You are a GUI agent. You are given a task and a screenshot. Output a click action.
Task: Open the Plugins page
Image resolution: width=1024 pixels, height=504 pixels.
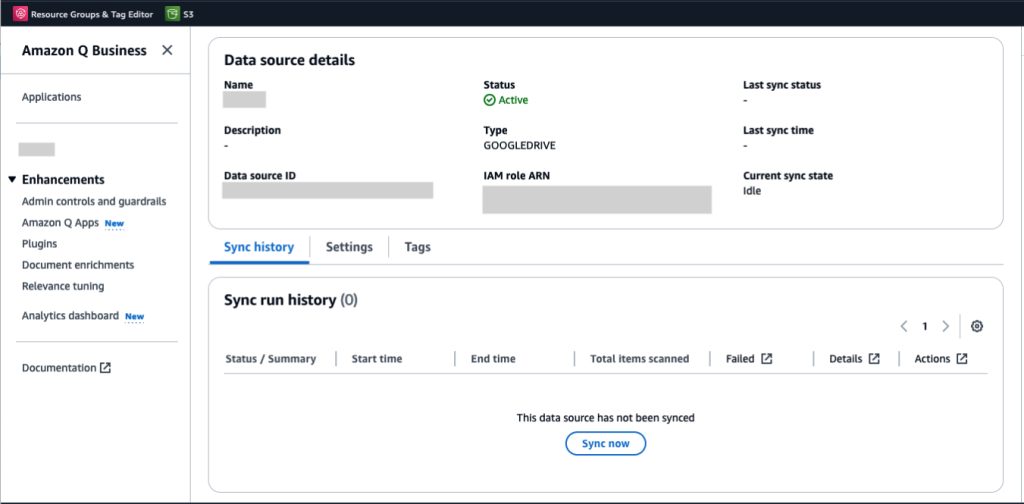[39, 244]
